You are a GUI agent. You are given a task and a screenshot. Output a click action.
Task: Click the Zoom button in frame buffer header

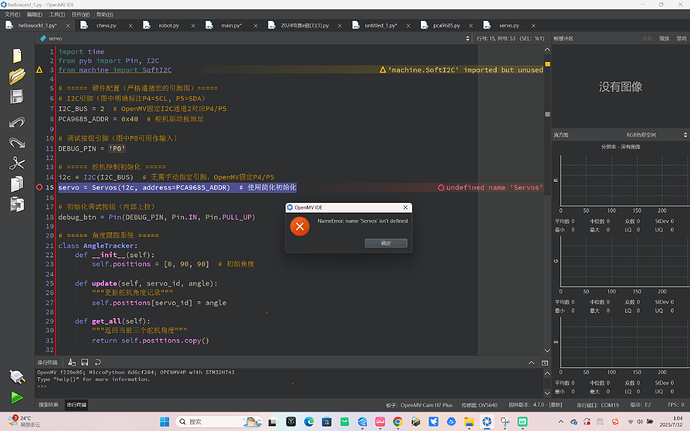(664, 39)
